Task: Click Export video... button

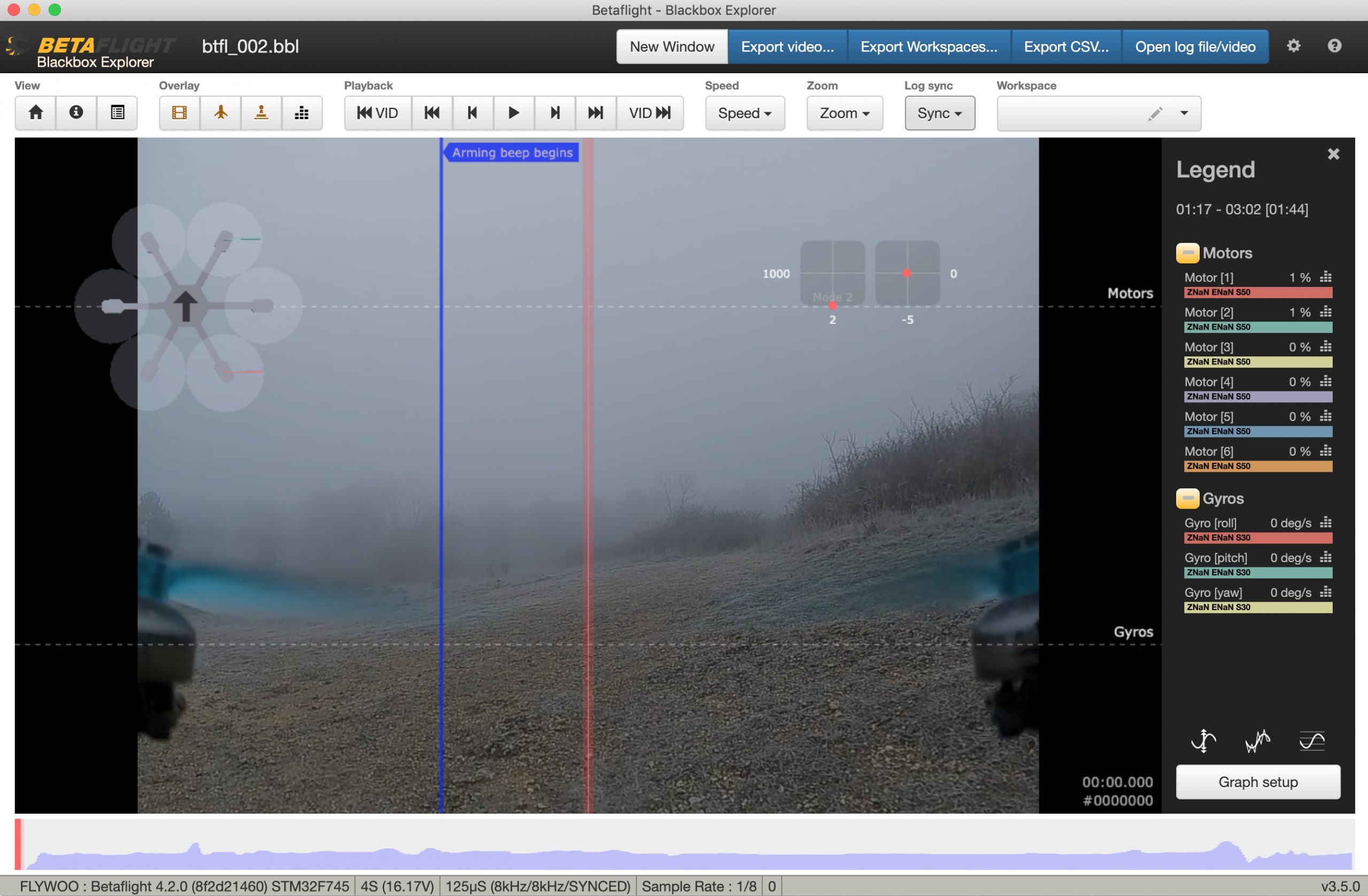Action: [x=788, y=46]
